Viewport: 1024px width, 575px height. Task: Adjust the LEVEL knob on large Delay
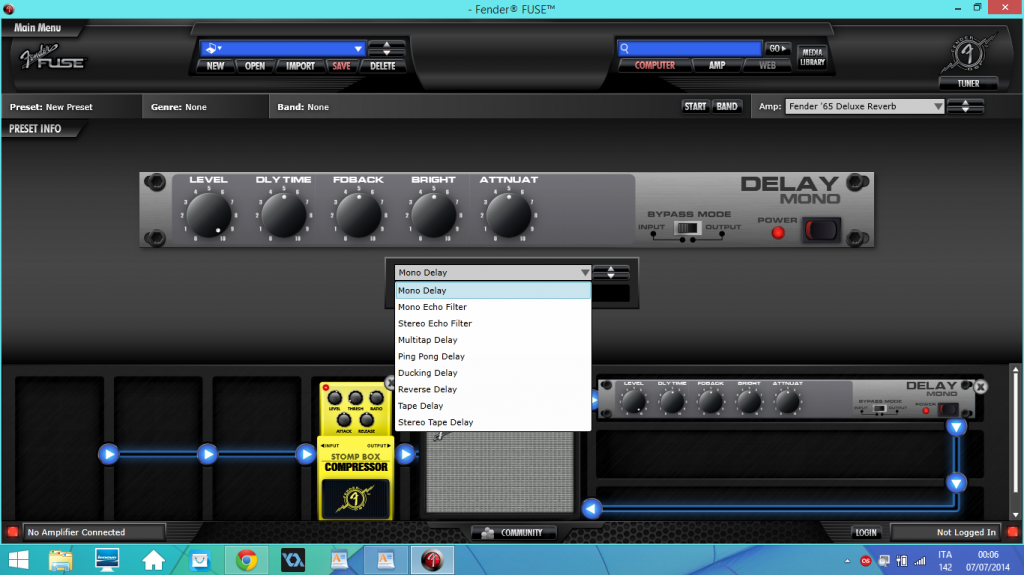[x=209, y=215]
